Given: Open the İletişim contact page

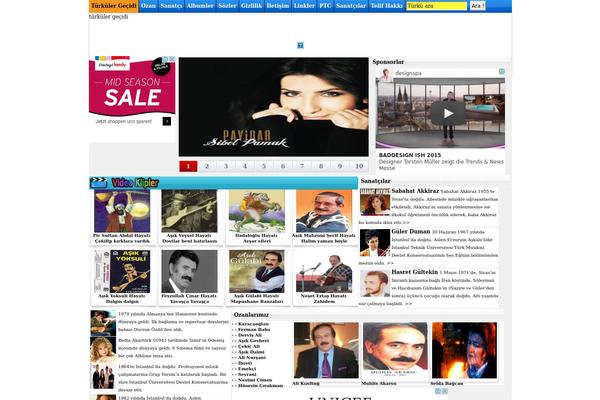Looking at the screenshot, I should [278, 6].
